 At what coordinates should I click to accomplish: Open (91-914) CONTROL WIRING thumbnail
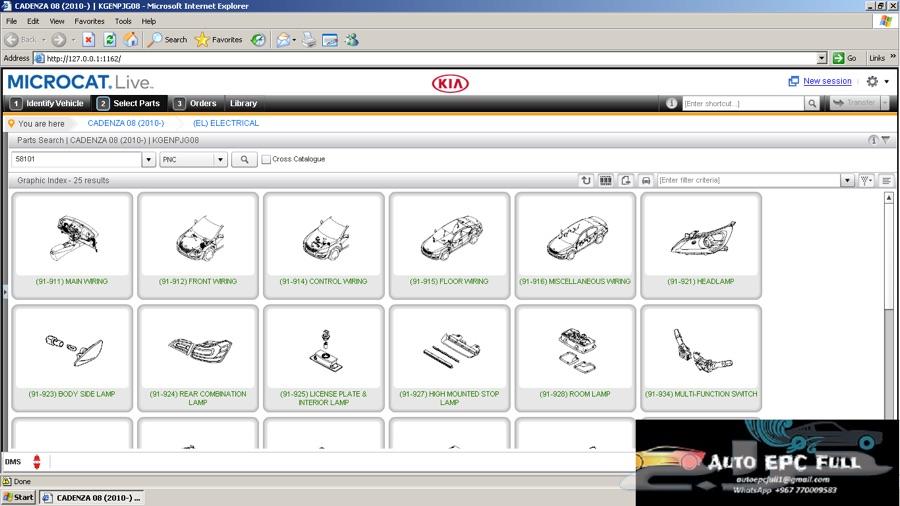pos(324,246)
